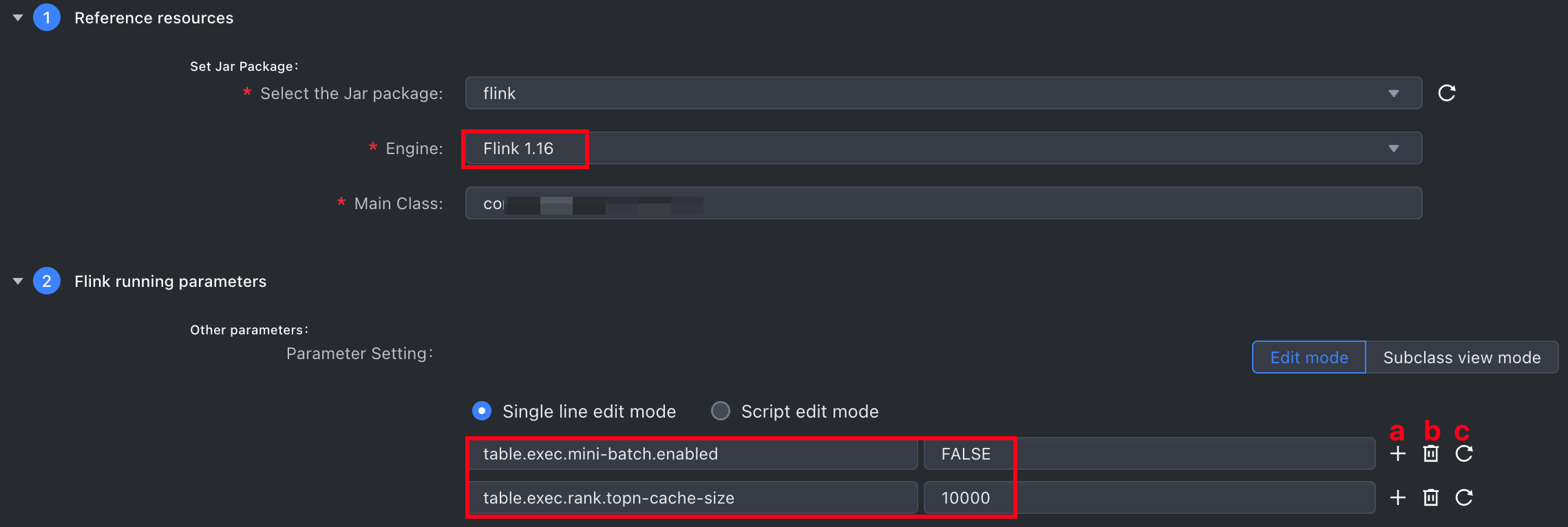The width and height of the screenshot is (1568, 527).
Task: Open the Select the Jar package dropdown
Action: pos(944,93)
